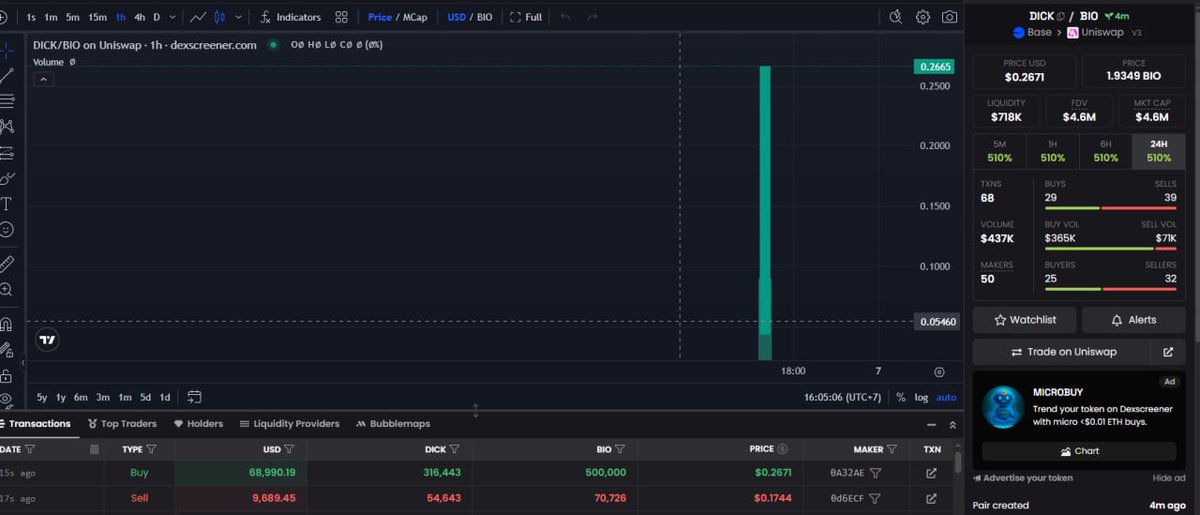Image resolution: width=1200 pixels, height=515 pixels.
Task: Open the go to date picker
Action: 194,397
